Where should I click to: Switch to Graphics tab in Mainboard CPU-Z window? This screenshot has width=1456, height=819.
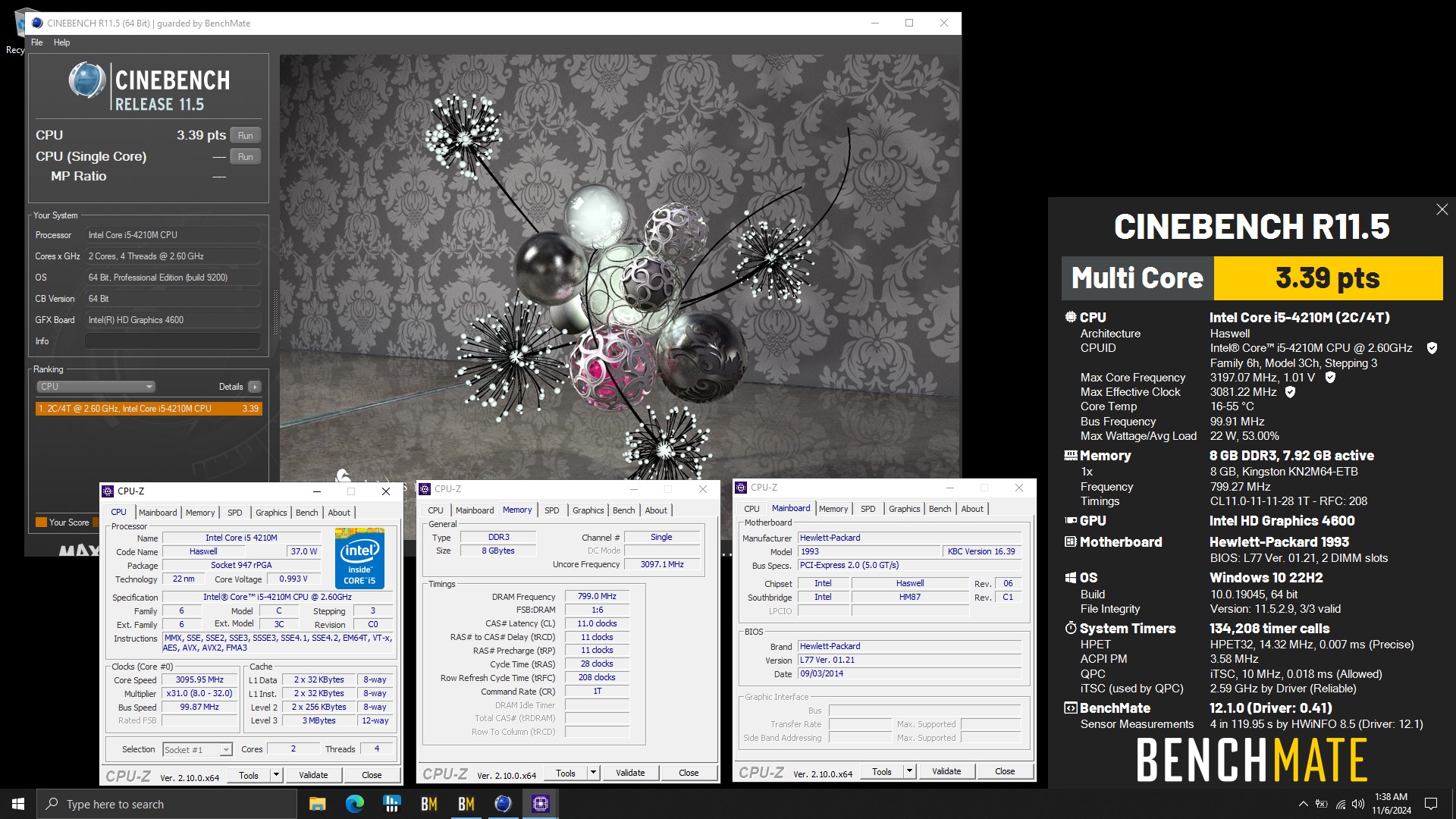(x=905, y=509)
